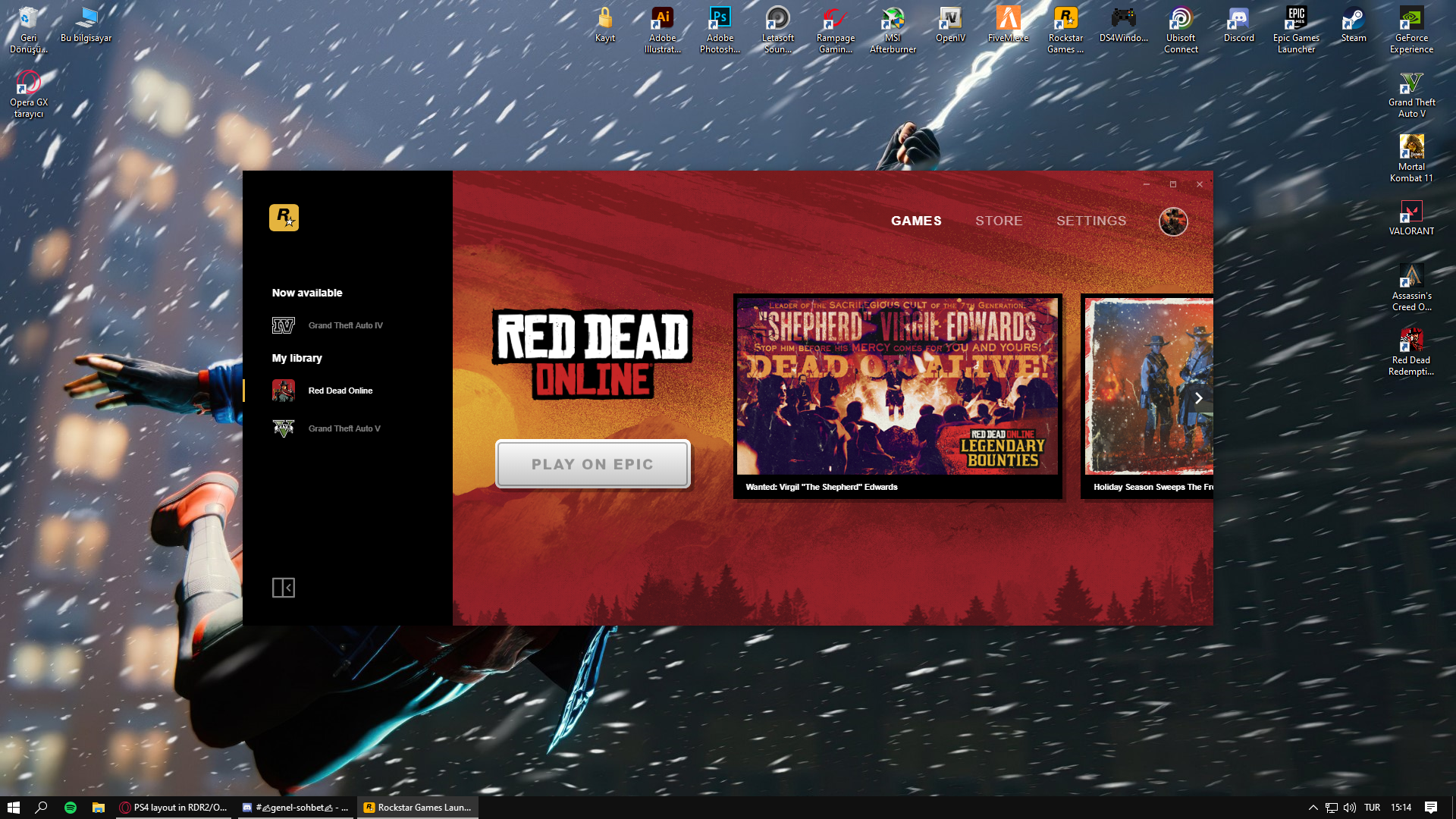
Task: Show hidden system tray icons
Action: 1313,808
